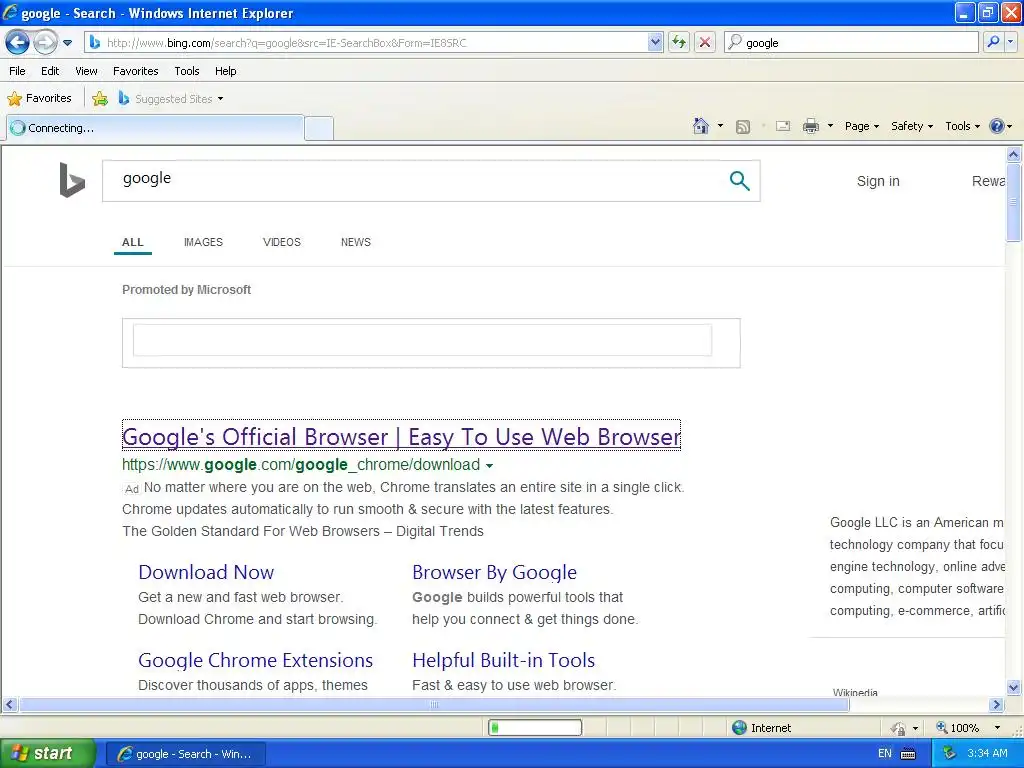Select the ALL results tab
Image resolution: width=1024 pixels, height=768 pixels.
pos(133,242)
